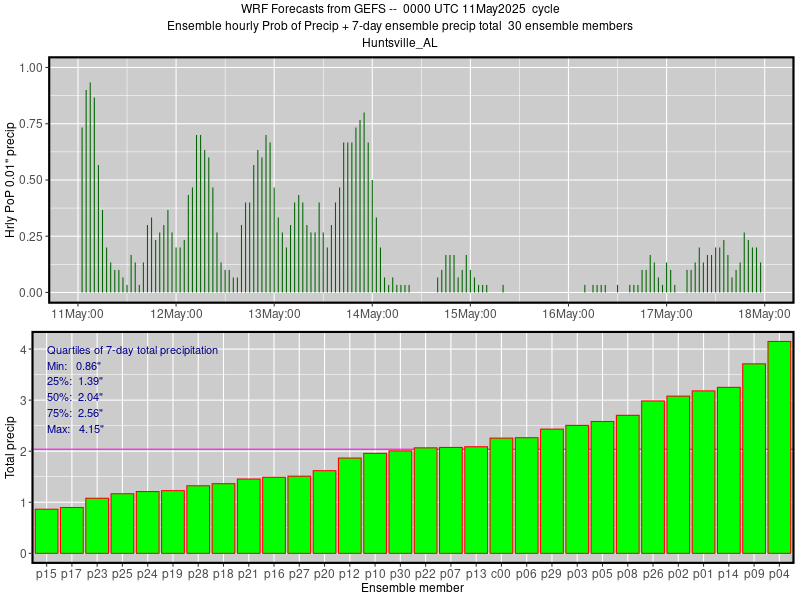Select the "Min: 0.86"" quartile line

tap(74, 366)
